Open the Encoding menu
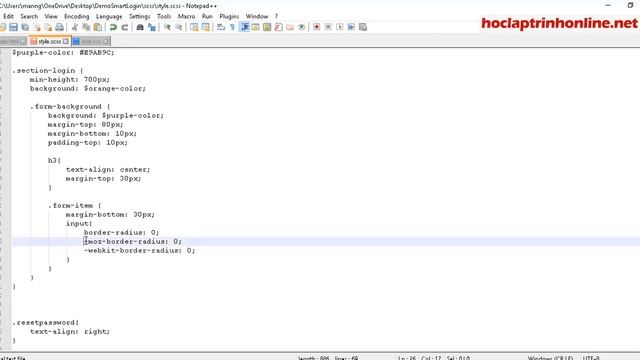The height and width of the screenshot is (360, 640). tap(76, 16)
